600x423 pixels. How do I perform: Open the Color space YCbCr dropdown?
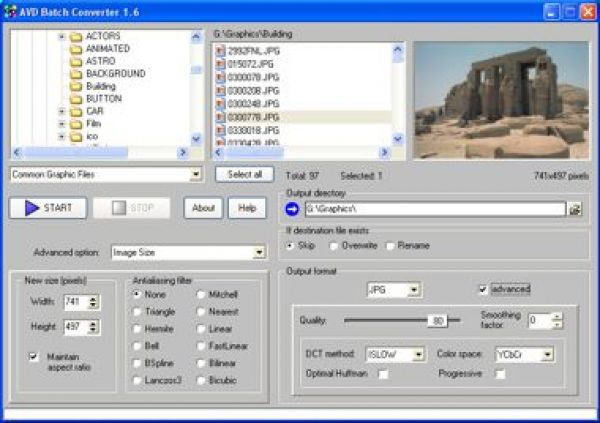548,355
